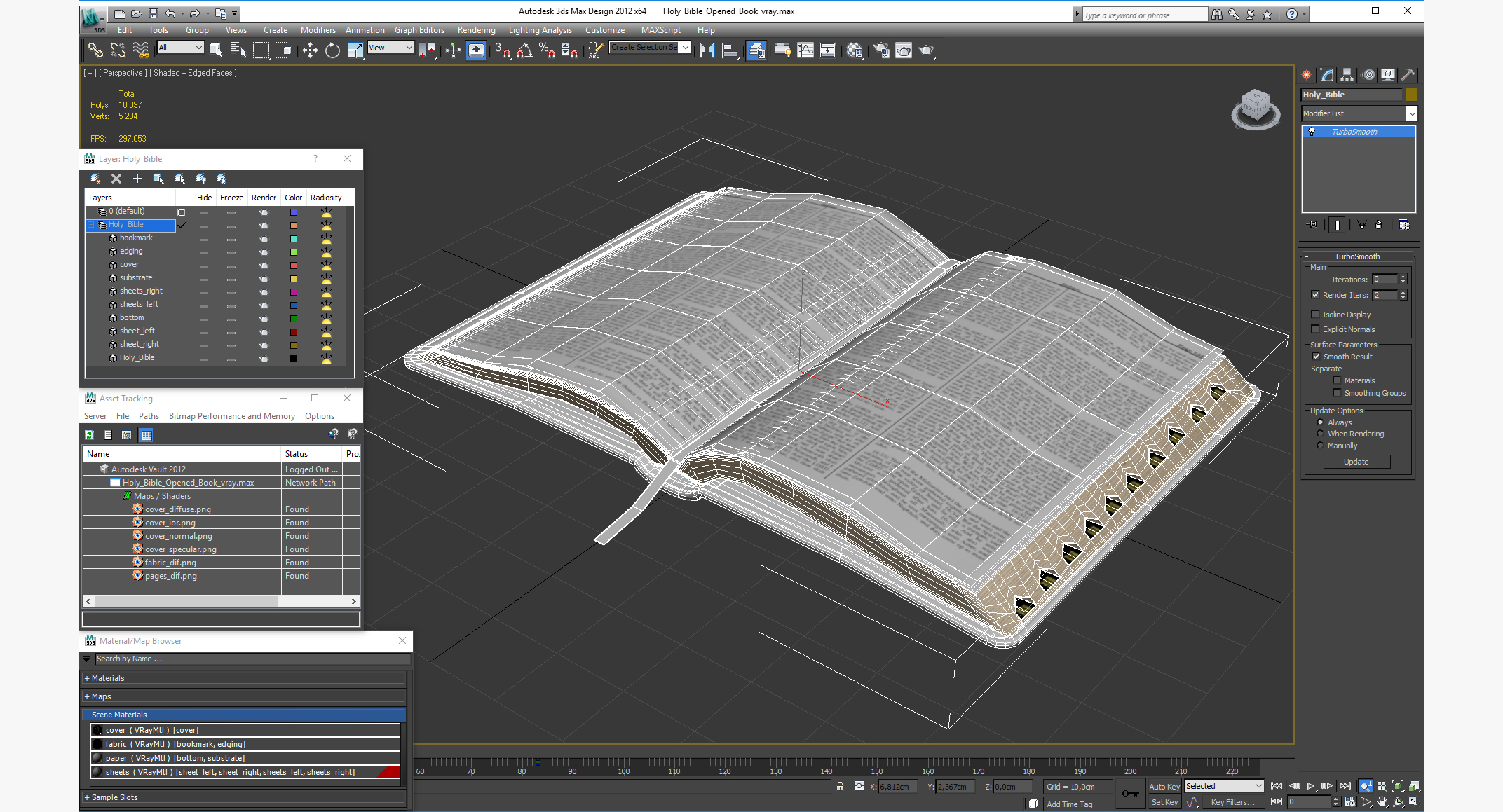
Task: Expand the Maps group in Material Browser
Action: coord(243,696)
